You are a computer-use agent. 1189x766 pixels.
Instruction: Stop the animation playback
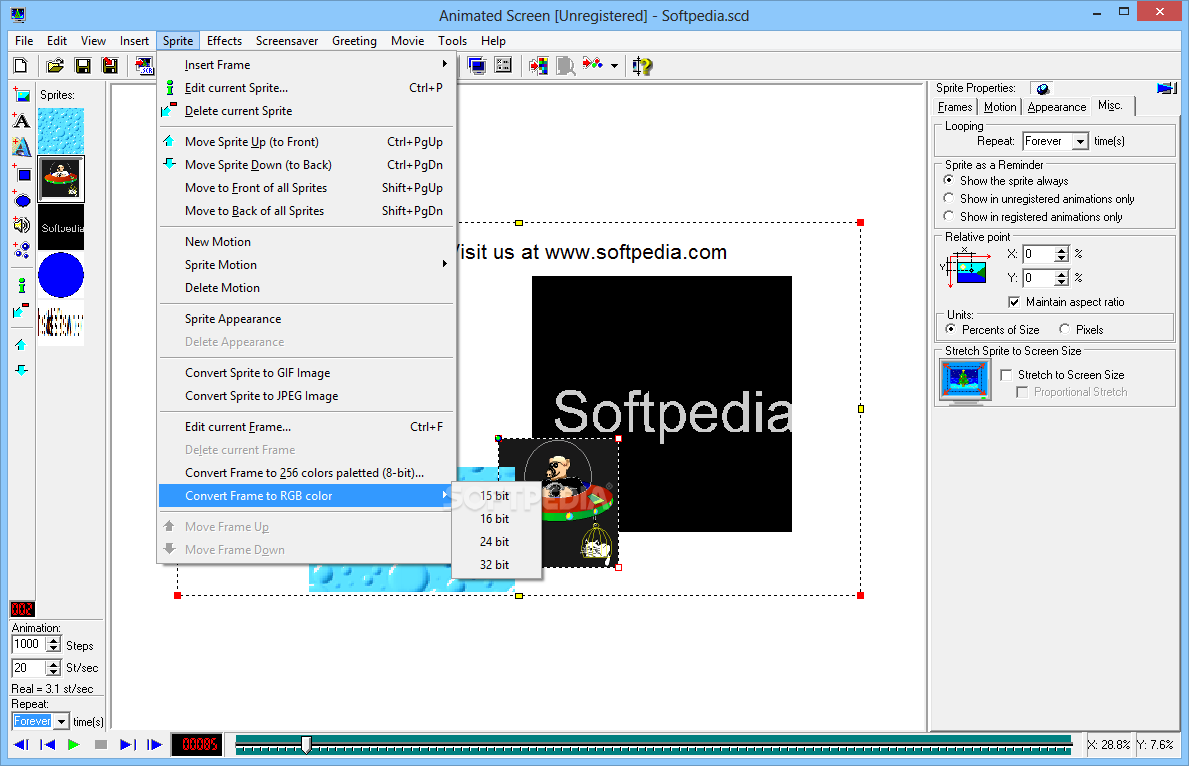point(100,745)
